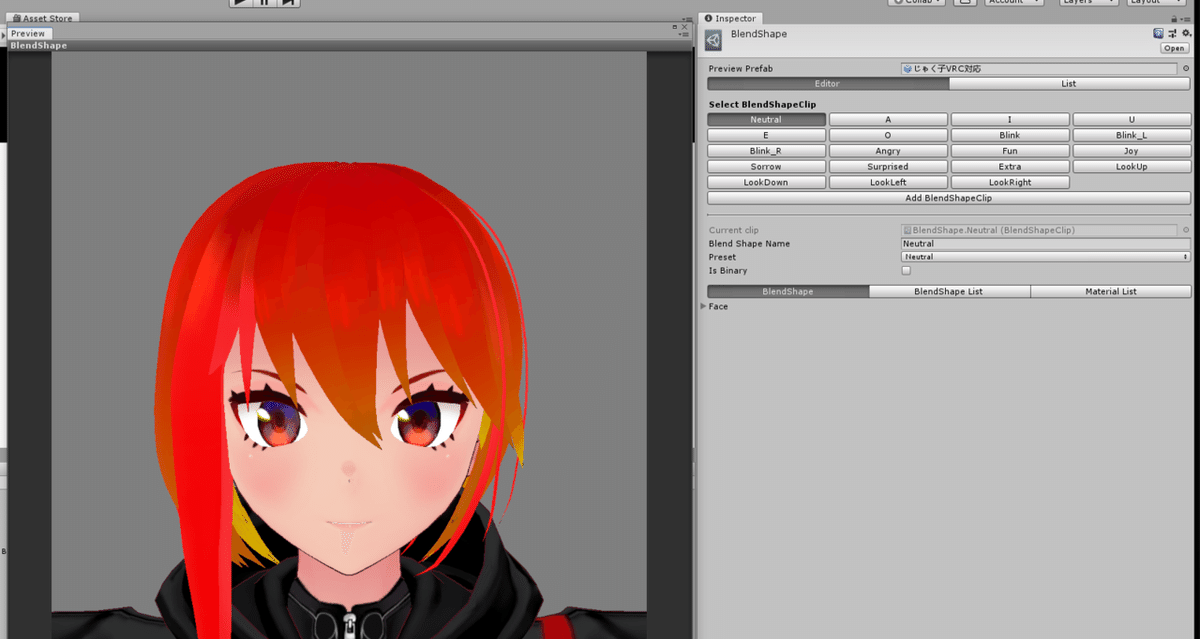Viewport: 1200px width, 639px height.
Task: Select the A blend shape clip
Action: click(888, 119)
